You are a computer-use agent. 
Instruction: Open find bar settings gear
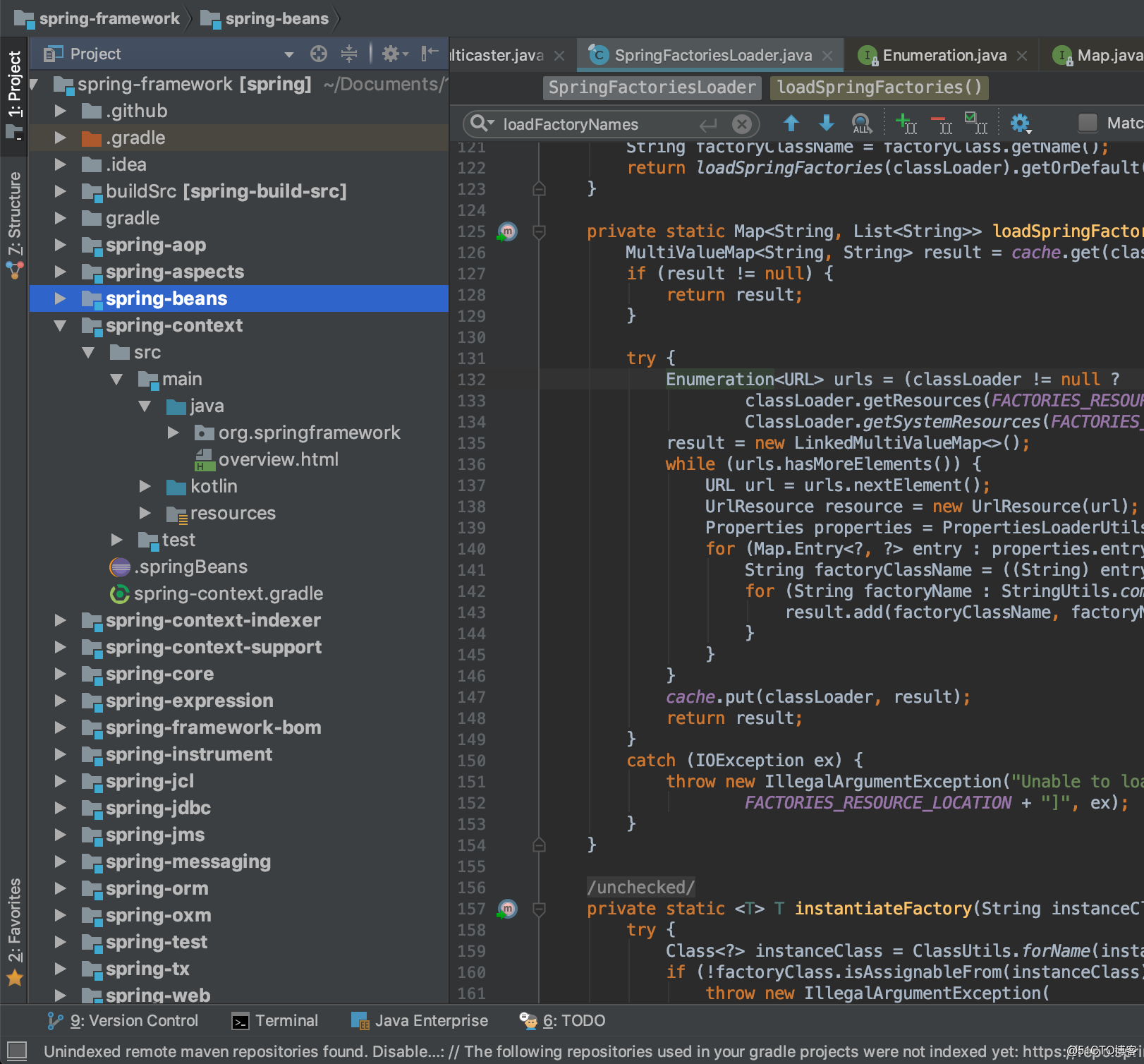tap(1020, 123)
